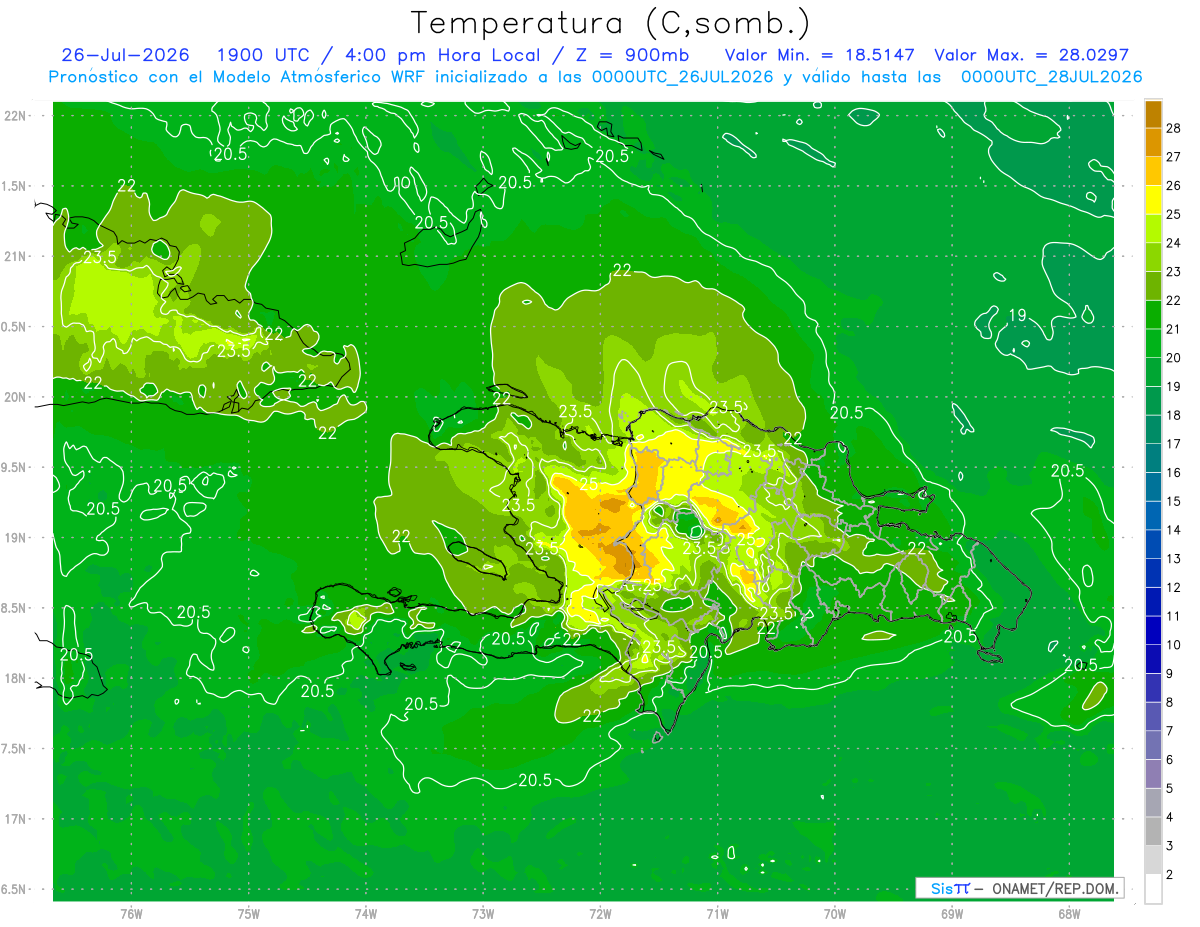Click Valor Min. = 18.5147

(819, 55)
